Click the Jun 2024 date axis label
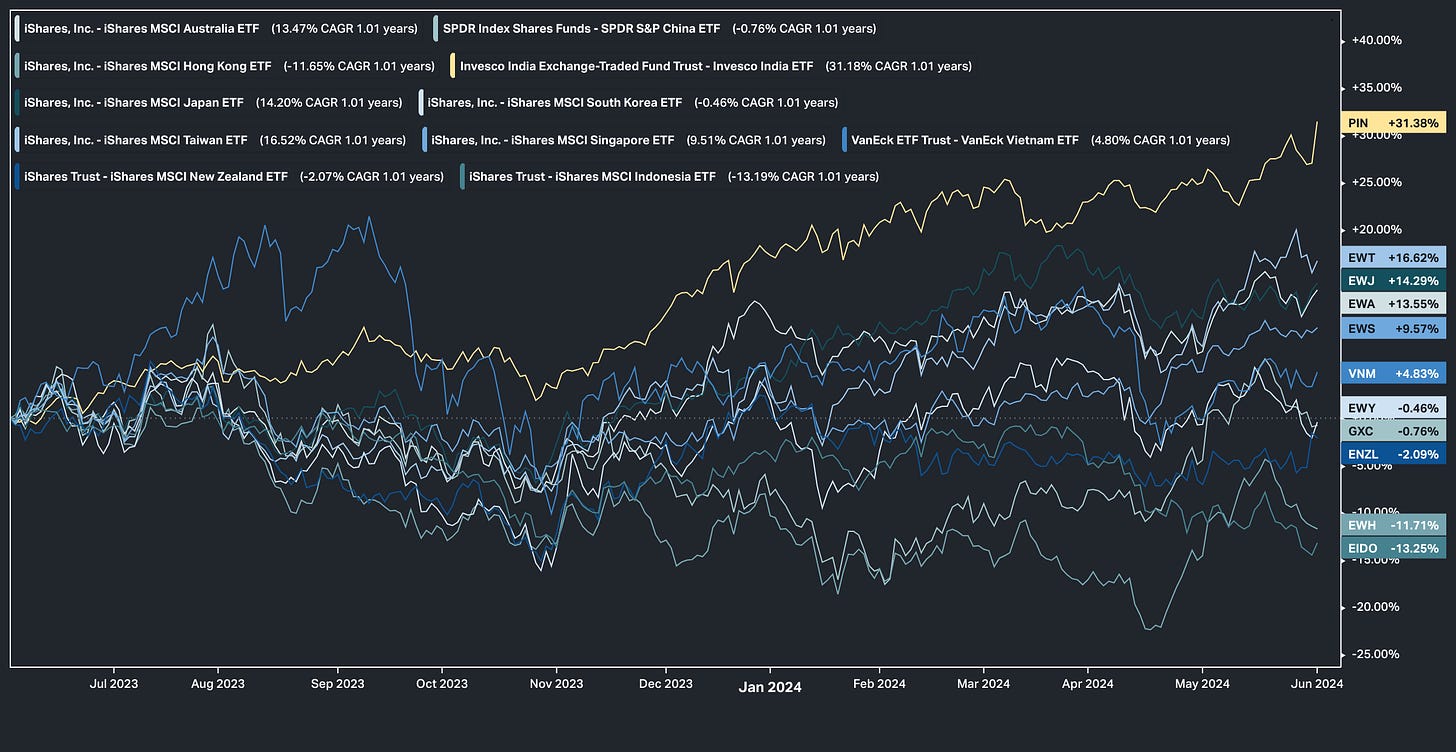Image resolution: width=1456 pixels, height=752 pixels. coord(1315,684)
